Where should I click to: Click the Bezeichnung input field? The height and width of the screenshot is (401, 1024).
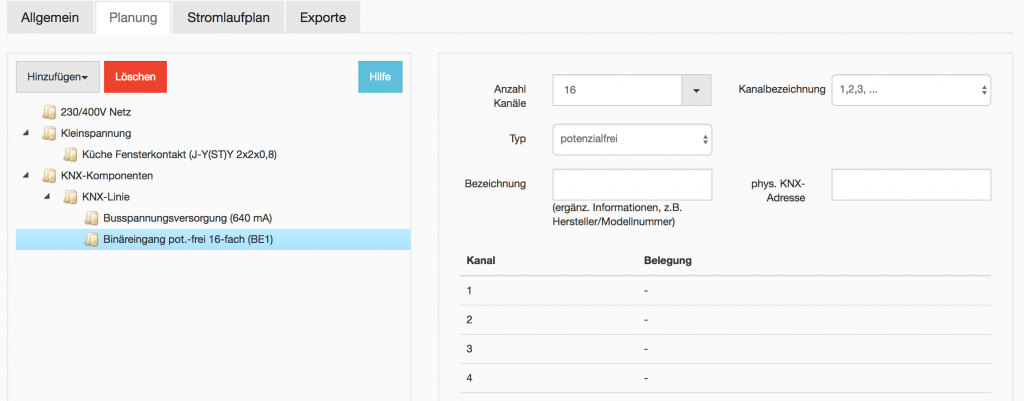point(632,185)
